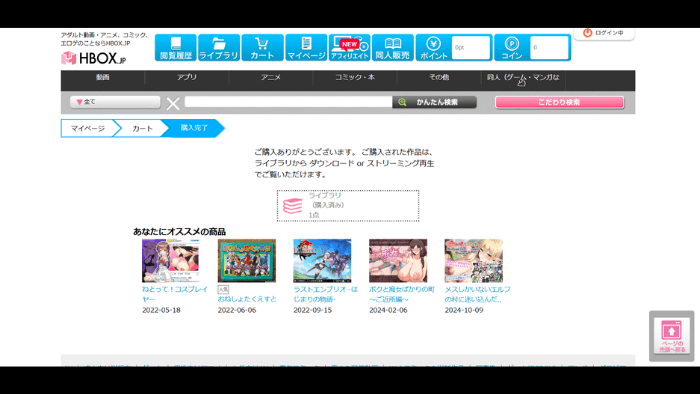Click the ログイン中 power icon
The width and height of the screenshot is (700, 394).
click(x=587, y=33)
